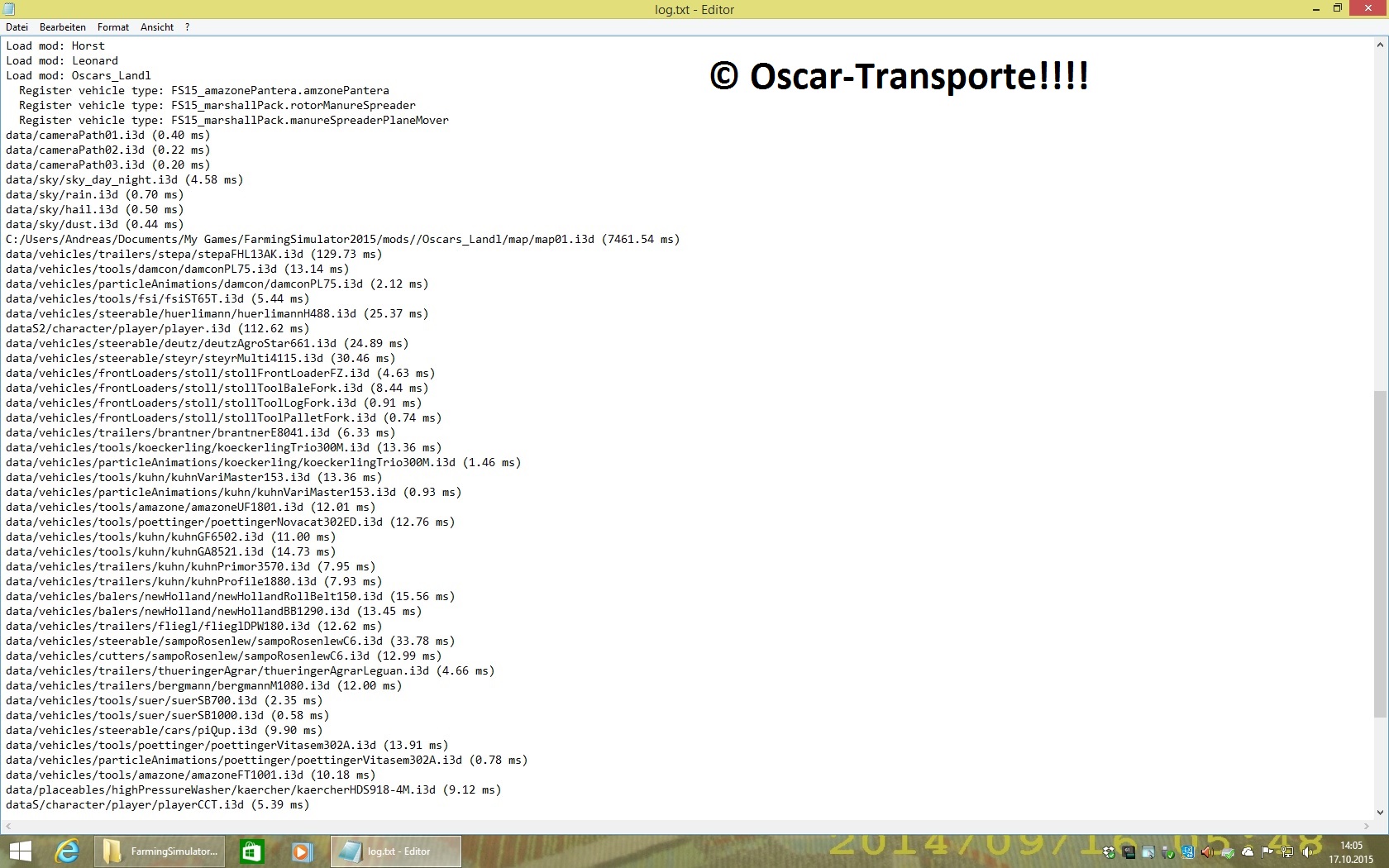
Task: Click the manureSpreaderPlaneMover register line
Action: (234, 121)
